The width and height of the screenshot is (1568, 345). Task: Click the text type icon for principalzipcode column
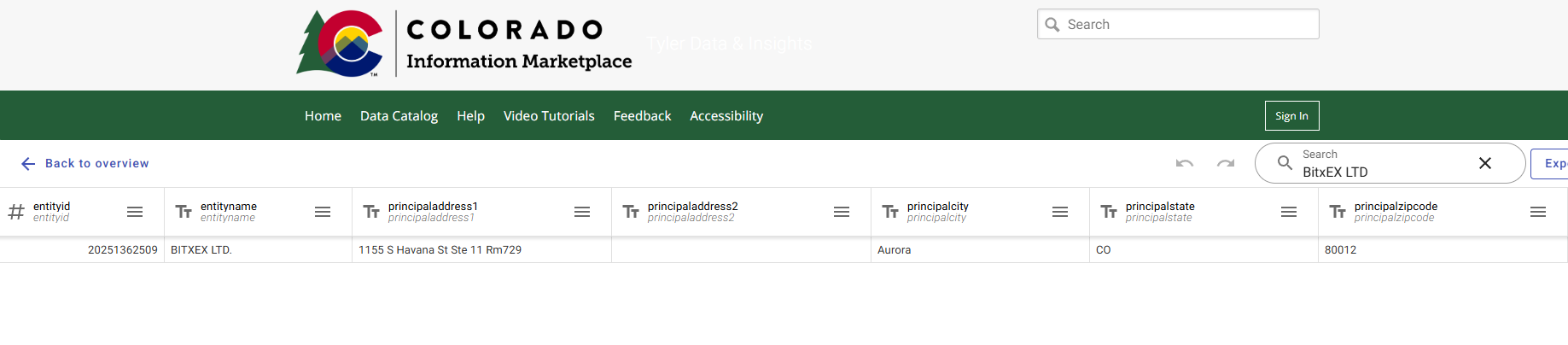[1338, 212]
